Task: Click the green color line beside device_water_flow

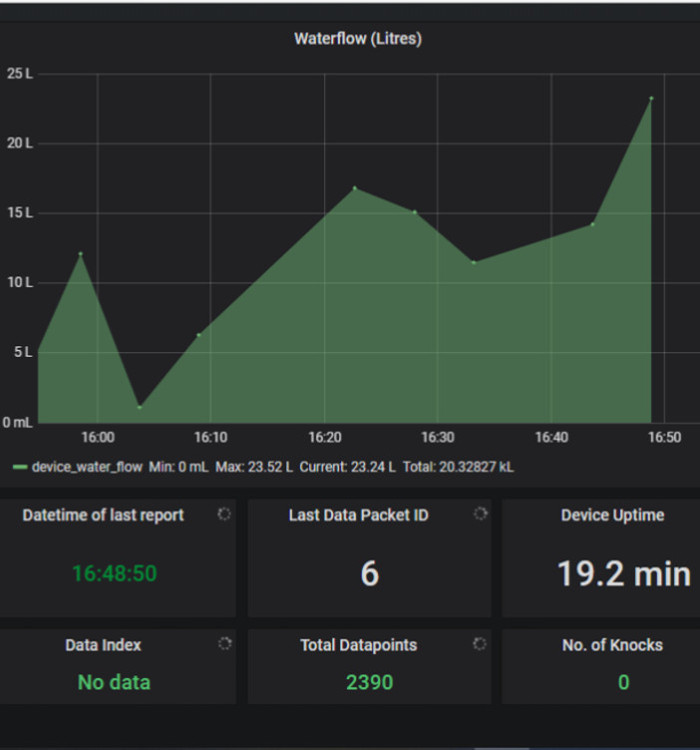Action: click(x=20, y=467)
